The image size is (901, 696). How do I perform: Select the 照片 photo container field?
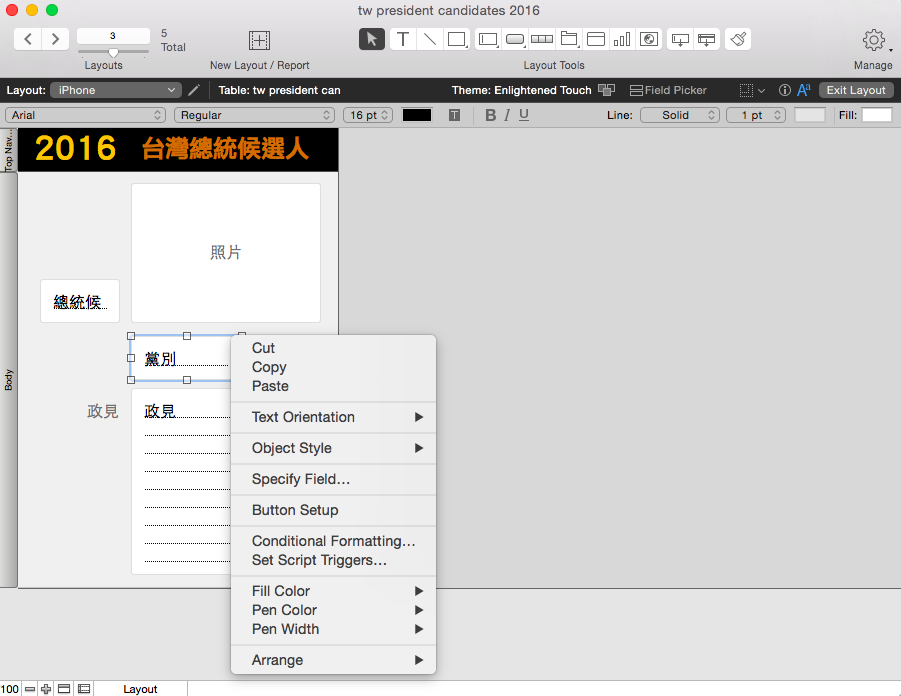[x=226, y=253]
